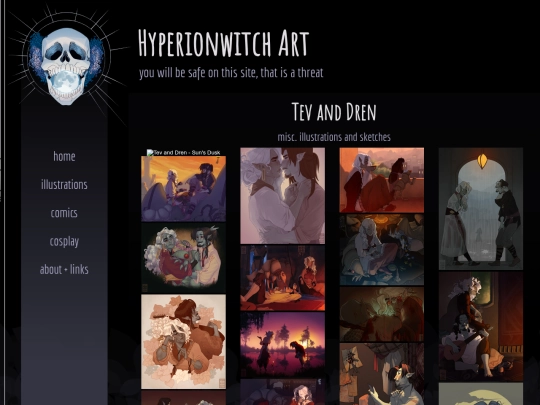Open purple sunset lake silhouettes thumbnail

coord(282,345)
